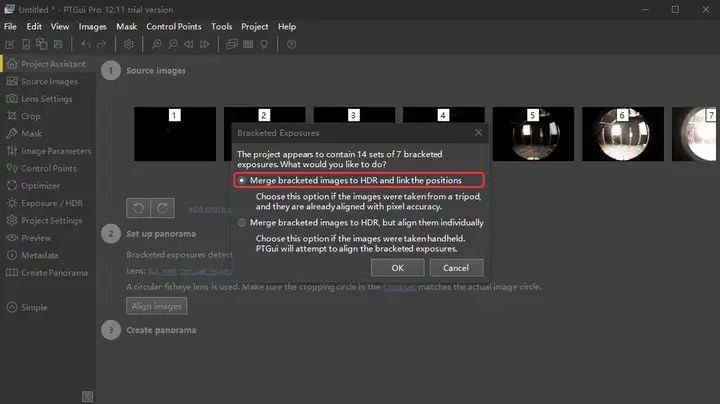Screen dimensions: 720x404
Task: Collapse the sidebar with bottom arrow icon
Action: point(87,396)
